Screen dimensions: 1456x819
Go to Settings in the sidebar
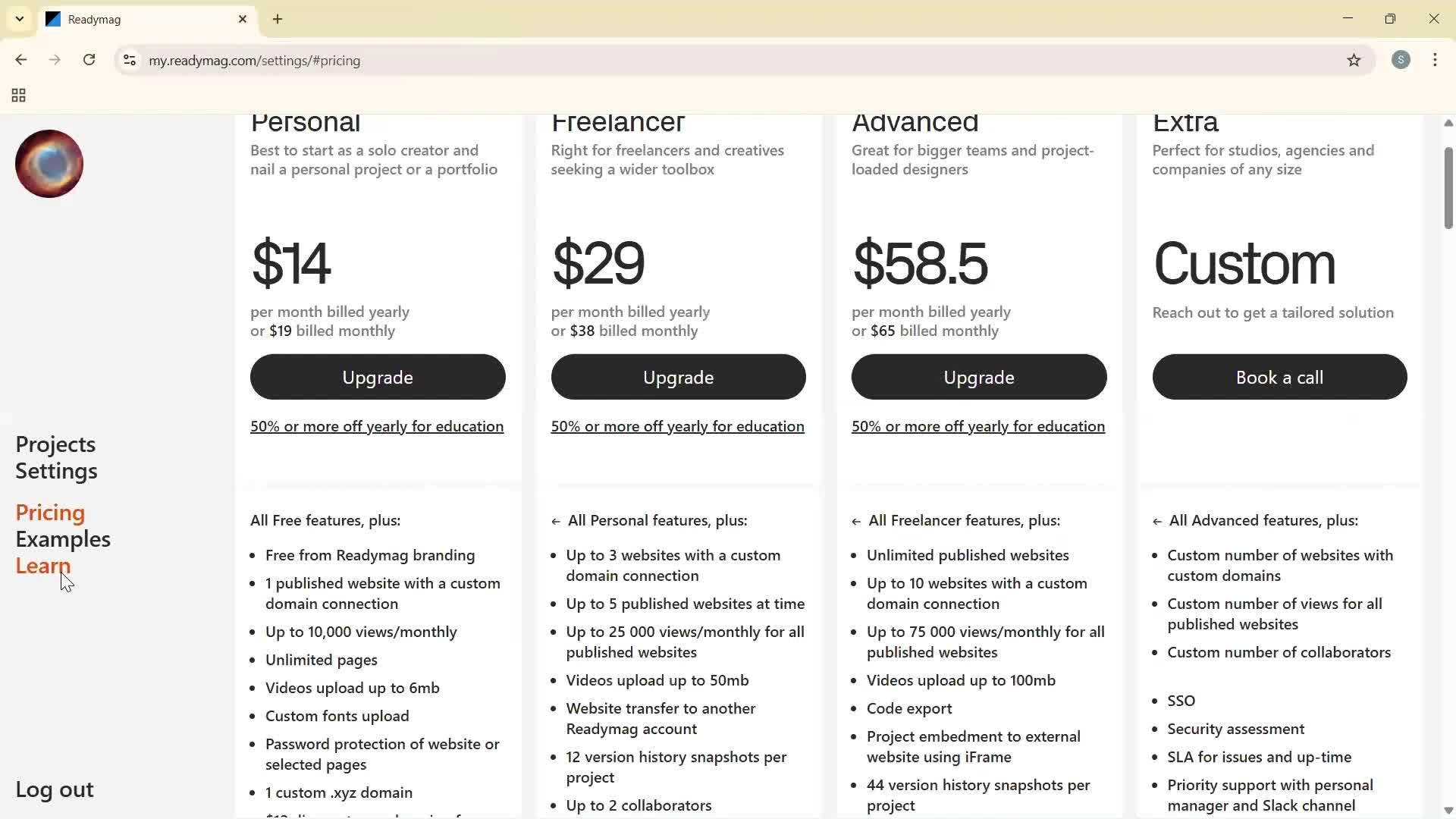tap(56, 471)
